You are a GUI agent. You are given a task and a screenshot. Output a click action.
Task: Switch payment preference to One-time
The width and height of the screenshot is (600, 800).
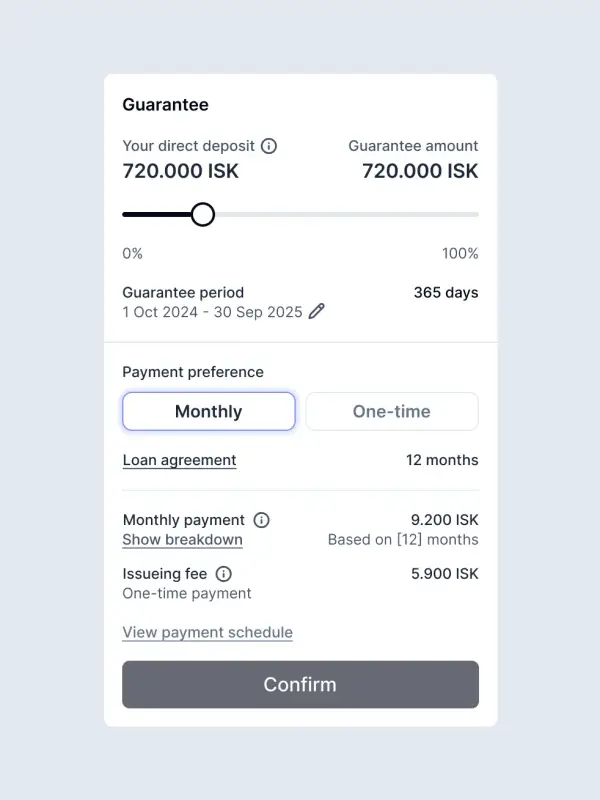[391, 411]
